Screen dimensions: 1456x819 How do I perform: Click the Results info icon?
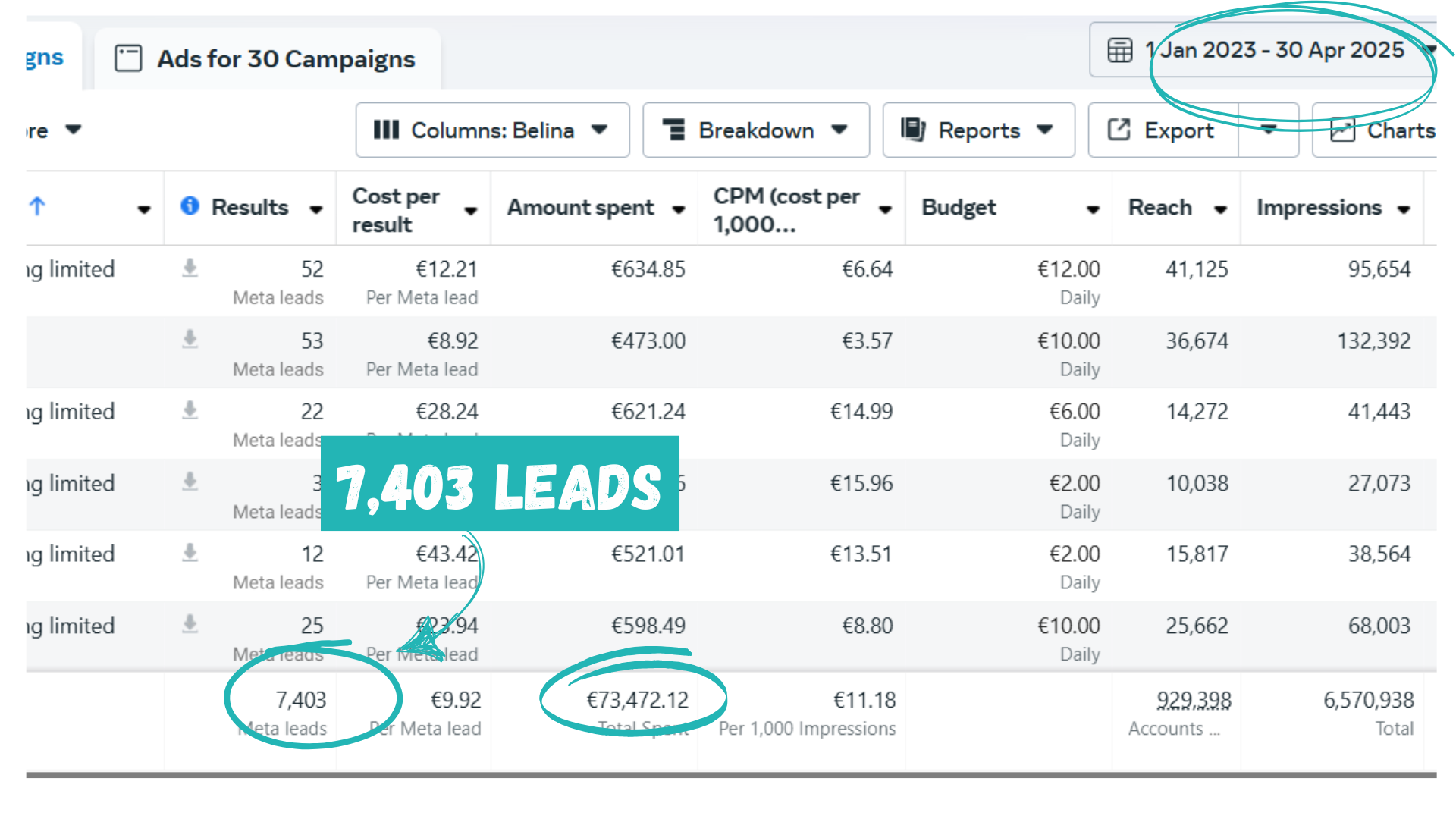[190, 206]
